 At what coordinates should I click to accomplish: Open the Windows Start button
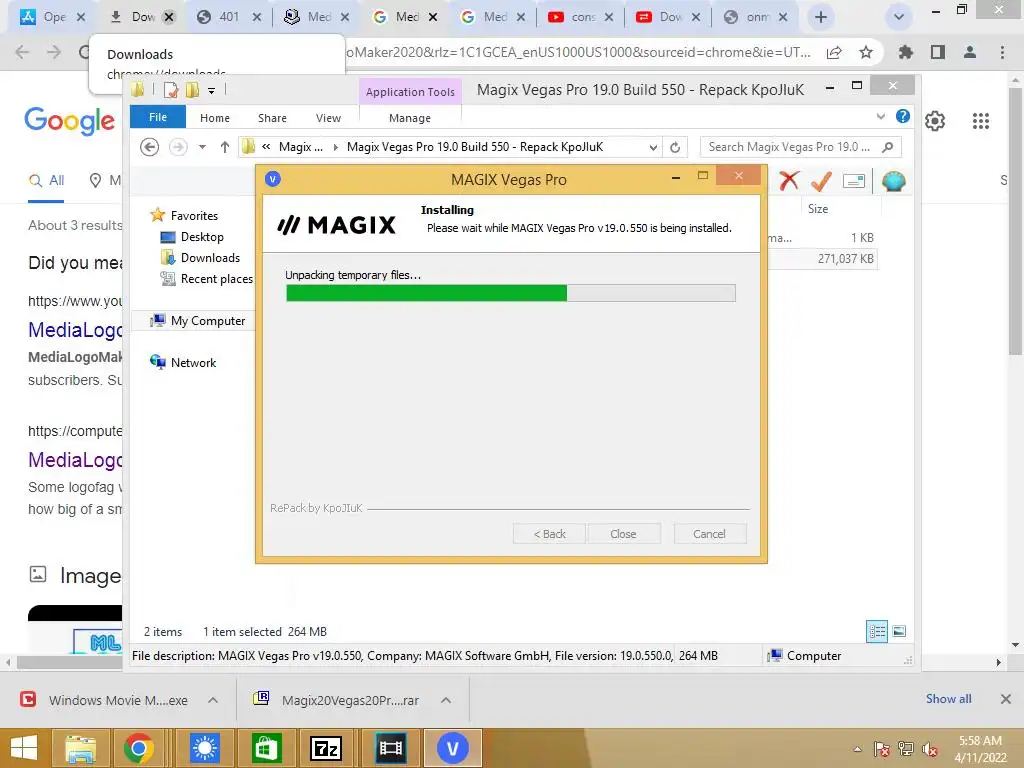coord(24,748)
